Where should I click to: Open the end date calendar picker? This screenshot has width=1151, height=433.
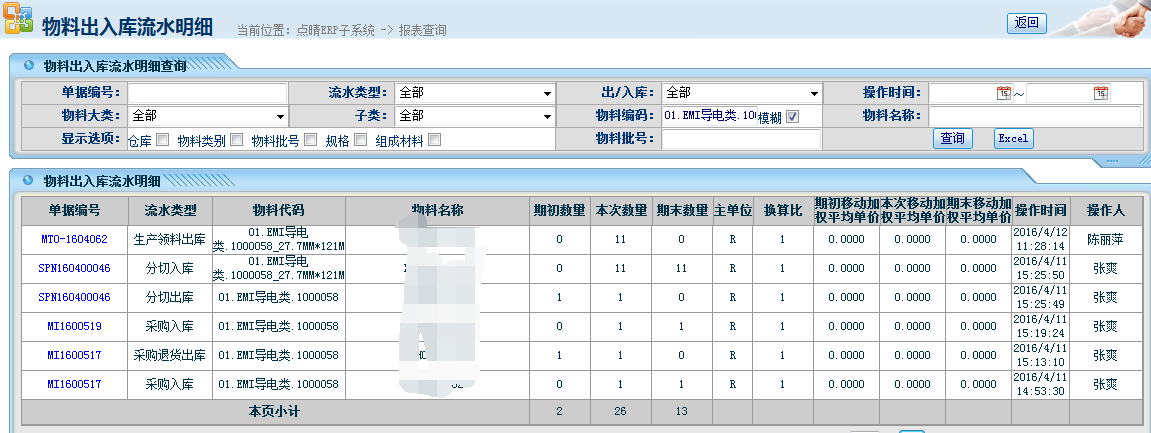pyautogui.click(x=1100, y=93)
